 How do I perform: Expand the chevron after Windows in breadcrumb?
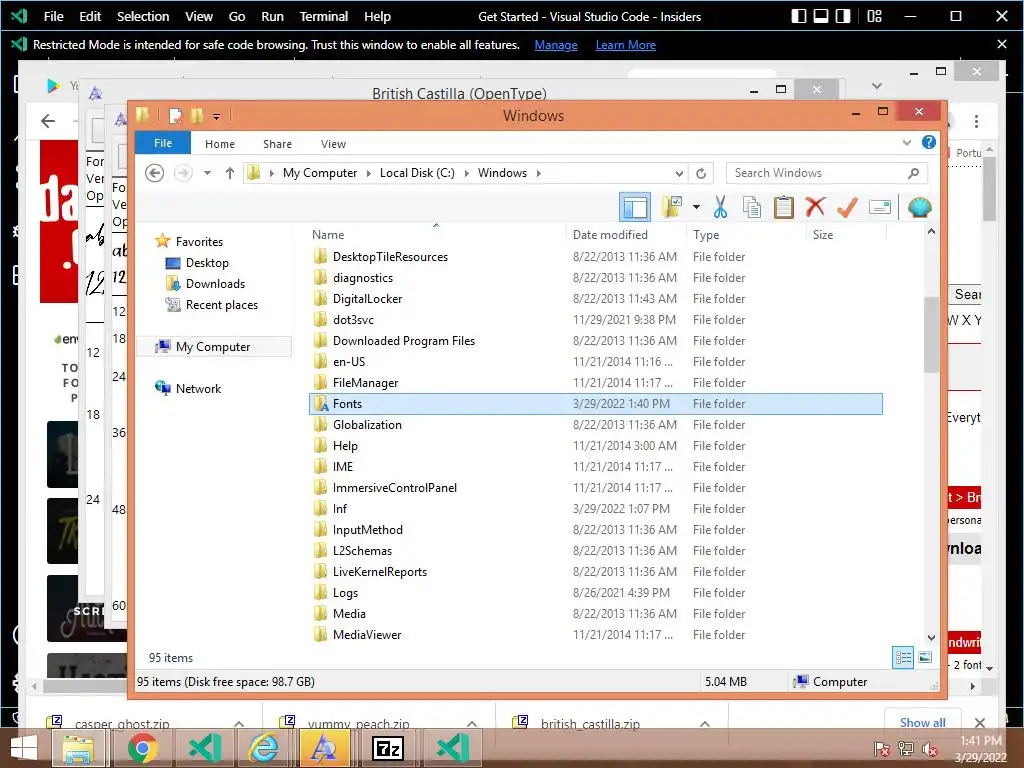539,173
